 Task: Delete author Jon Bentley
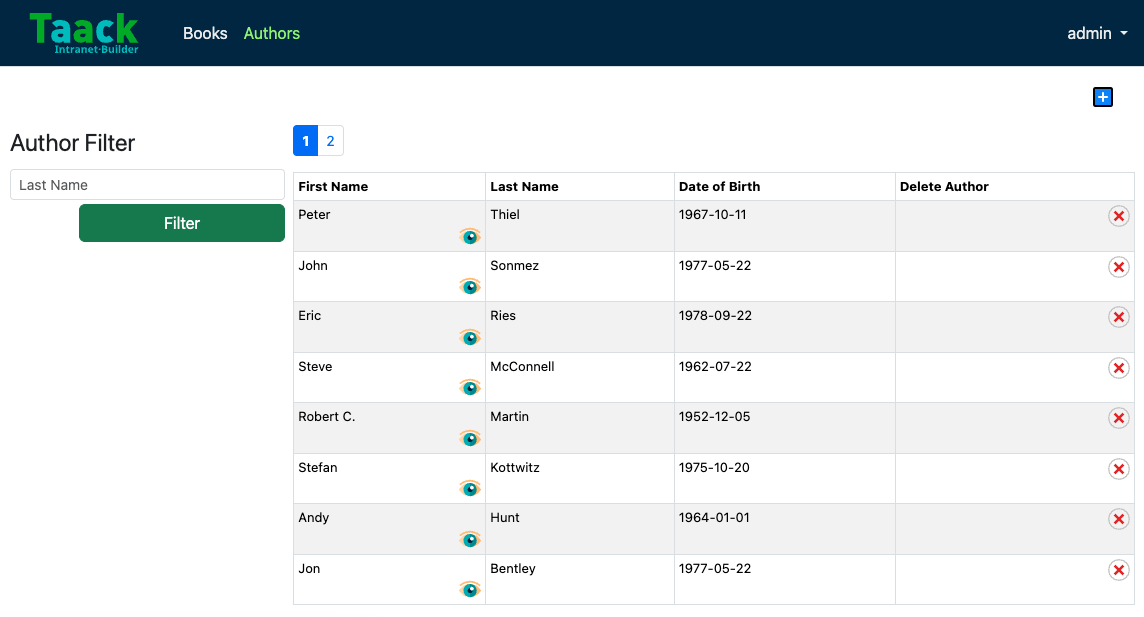pyautogui.click(x=1118, y=570)
